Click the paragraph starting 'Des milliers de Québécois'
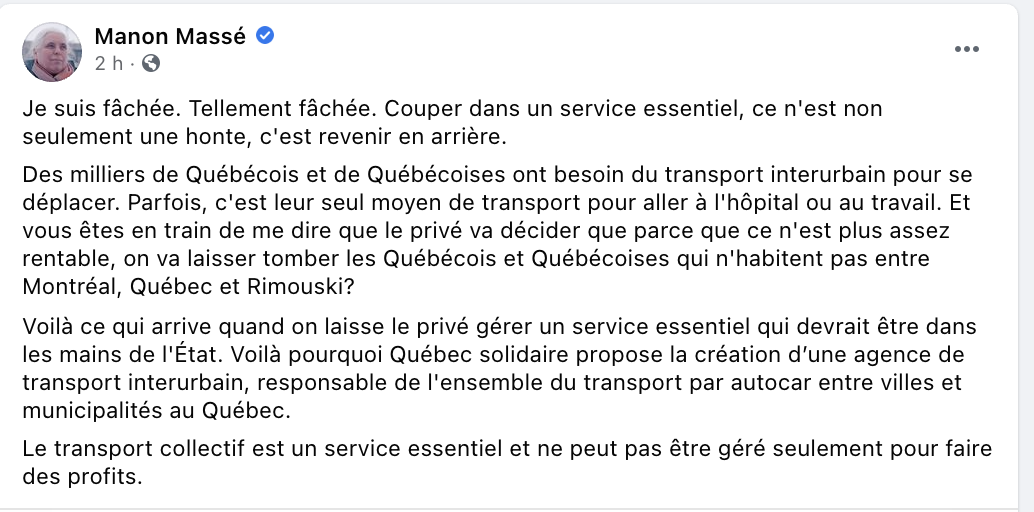This screenshot has width=1034, height=512. 497,231
